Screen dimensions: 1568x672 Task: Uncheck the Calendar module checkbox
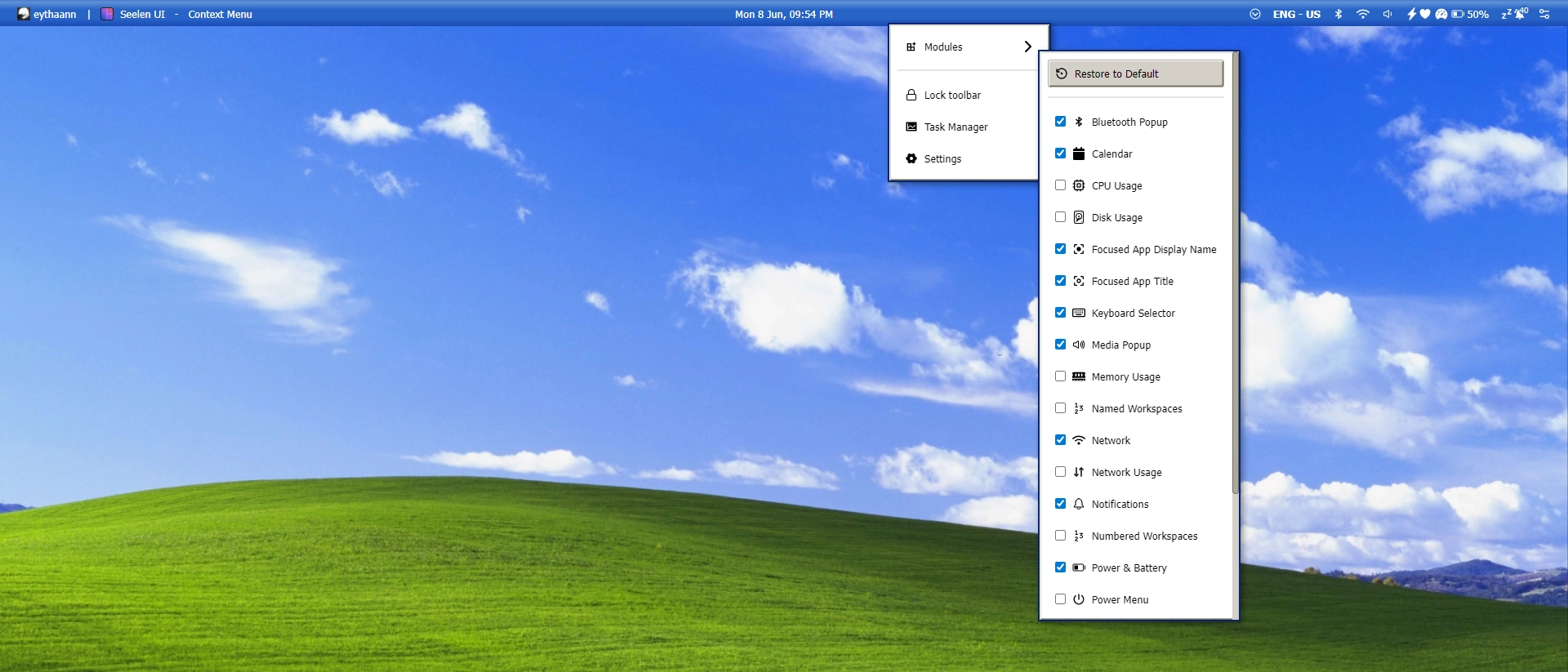1060,154
